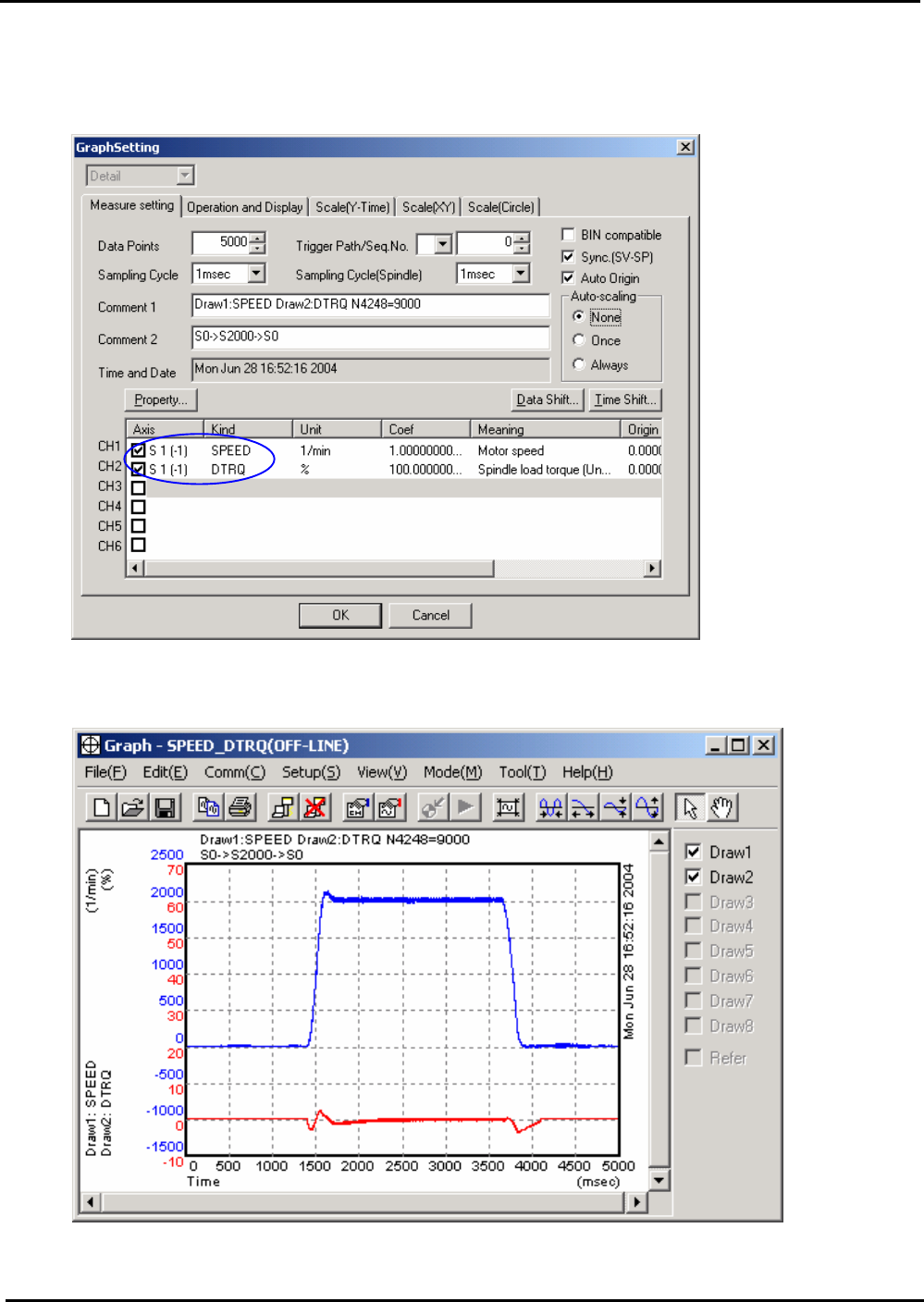Enable the BIN compatible checkbox
This screenshot has height=1302, width=924.
coord(569,235)
